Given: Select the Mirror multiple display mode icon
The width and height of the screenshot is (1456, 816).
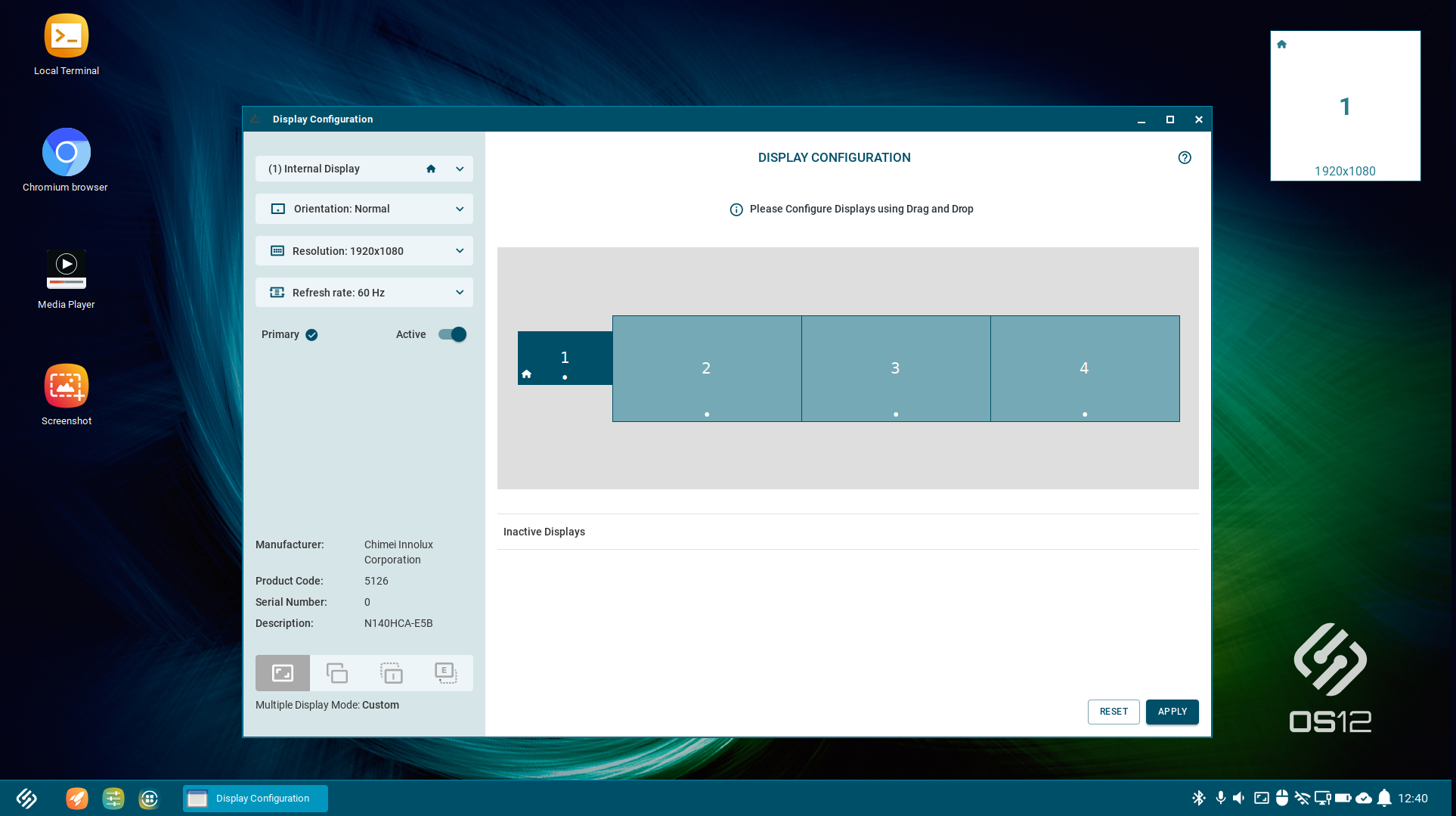Looking at the screenshot, I should [x=337, y=672].
